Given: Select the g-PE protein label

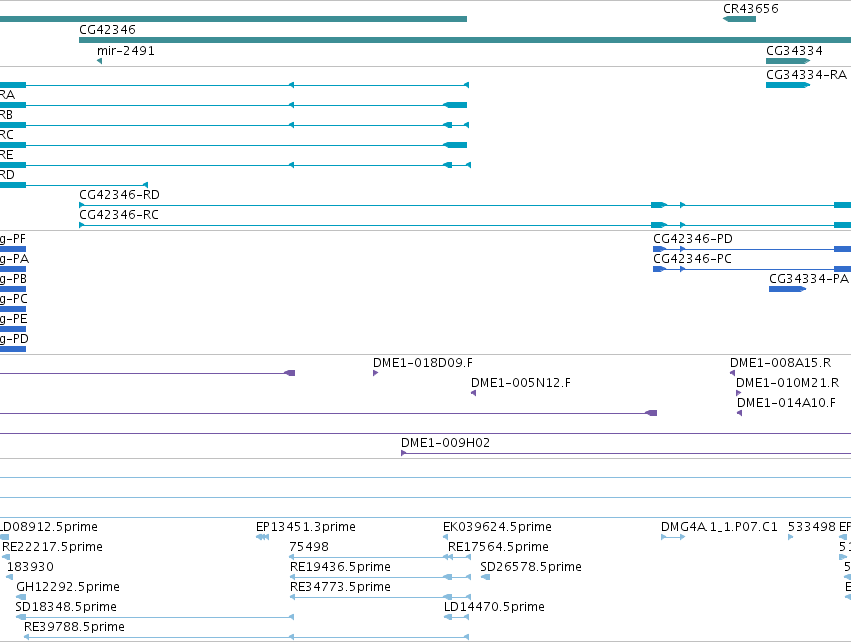Looking at the screenshot, I should pyautogui.click(x=14, y=319).
